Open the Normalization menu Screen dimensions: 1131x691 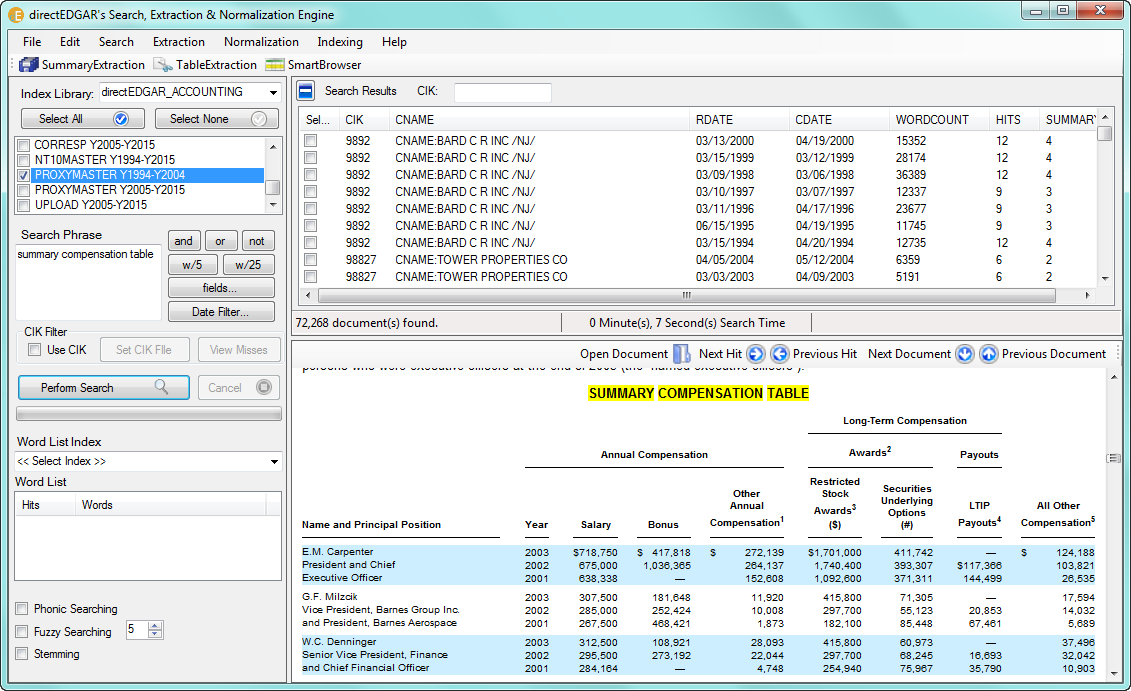[261, 42]
